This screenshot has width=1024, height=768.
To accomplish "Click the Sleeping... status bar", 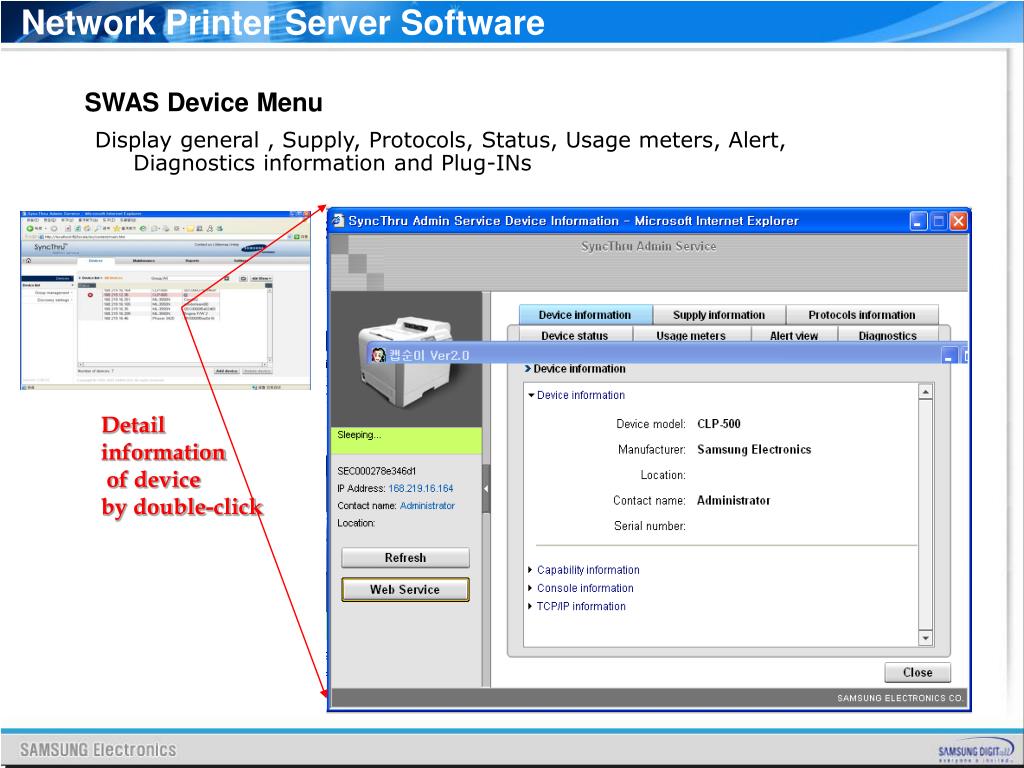I will click(406, 441).
